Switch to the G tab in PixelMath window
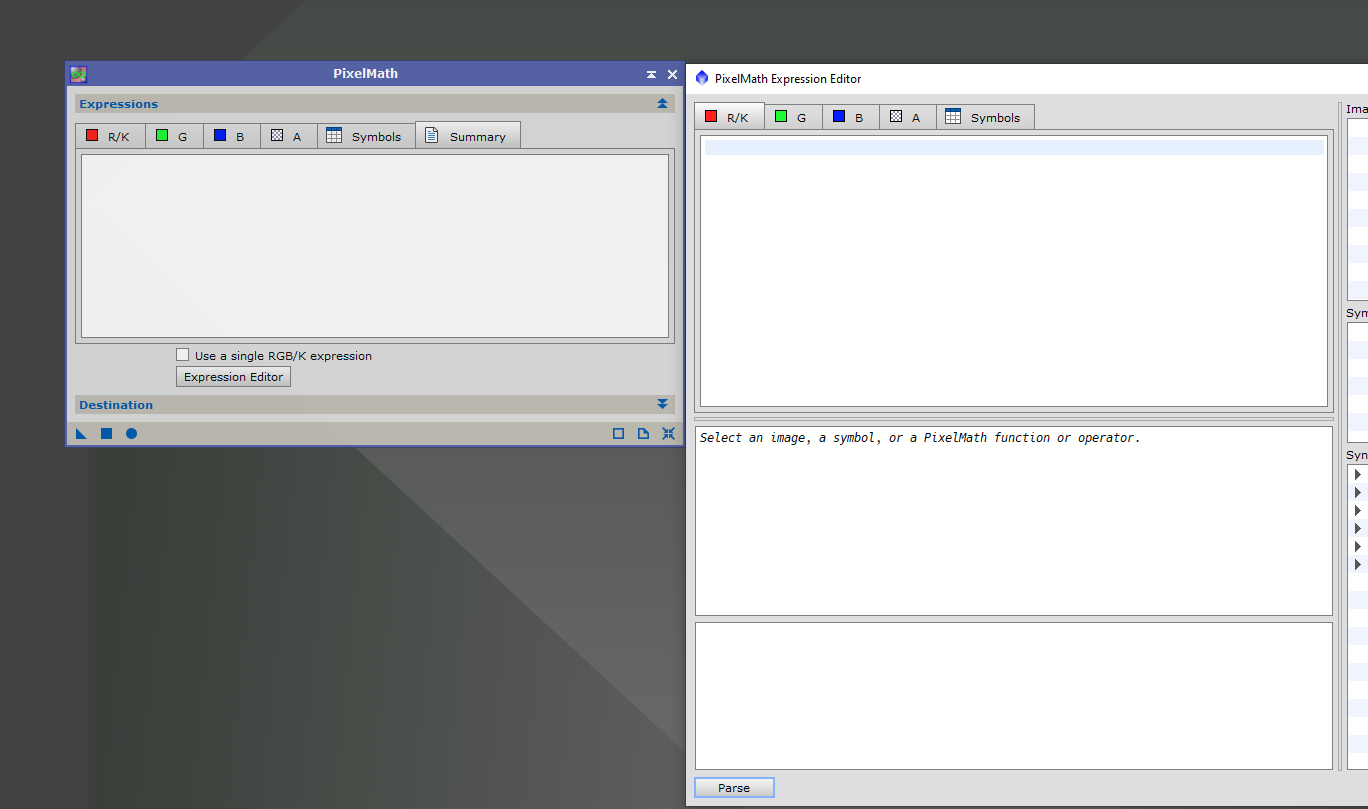This screenshot has height=809, width=1368. (x=174, y=136)
